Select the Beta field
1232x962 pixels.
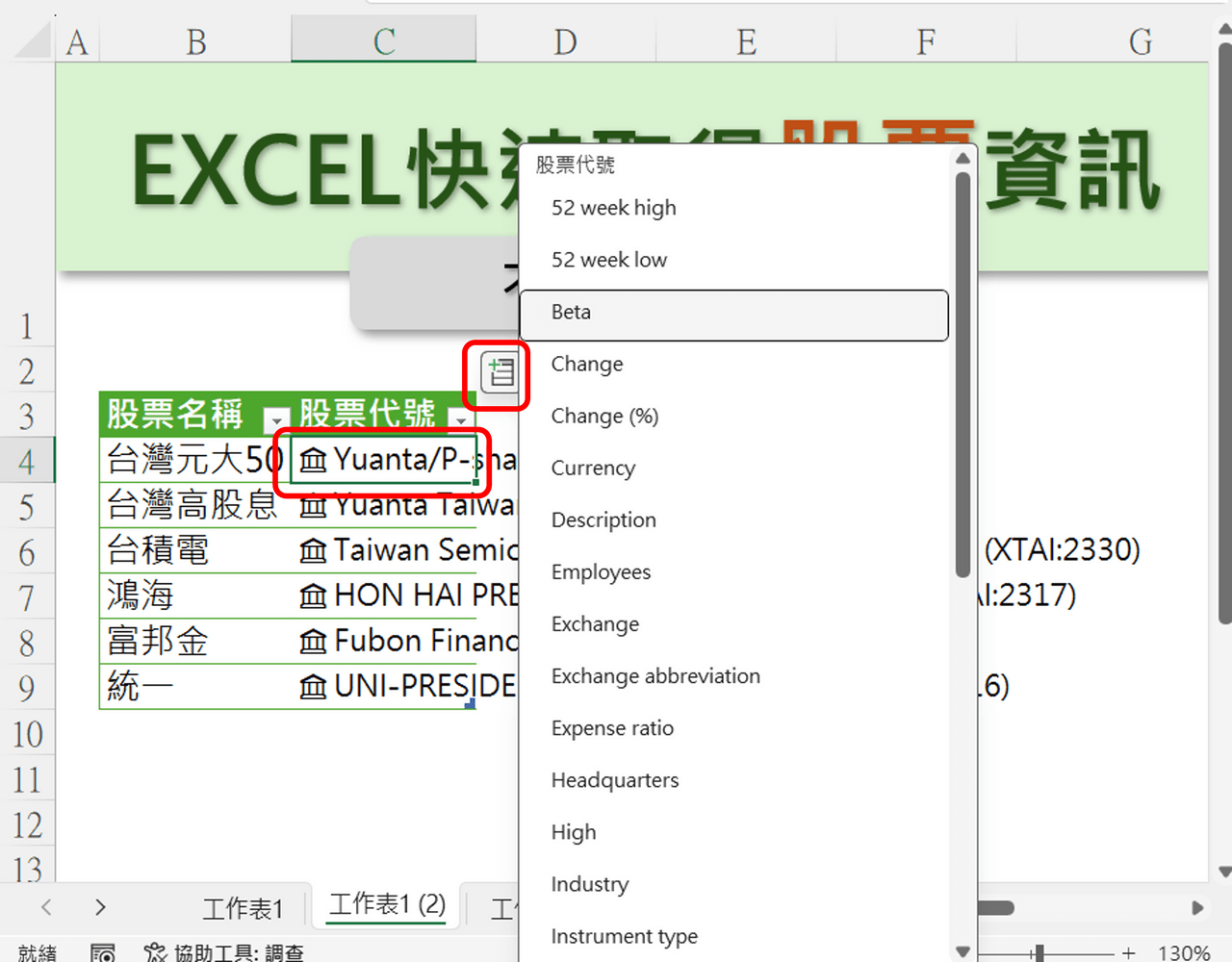(x=734, y=315)
